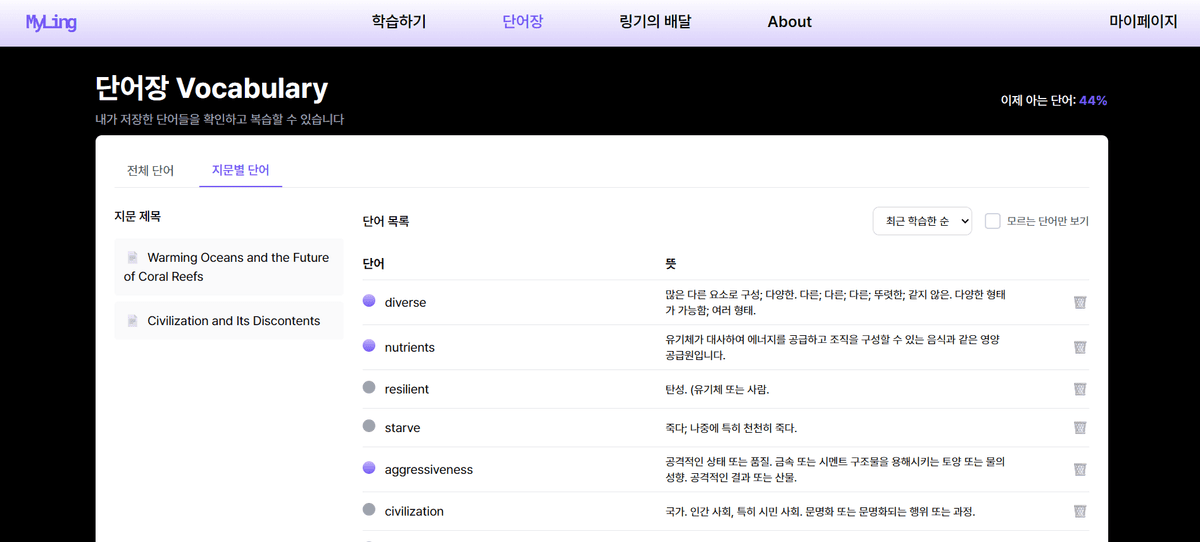1200x542 pixels.
Task: Open the 'About' page link
Action: [789, 22]
